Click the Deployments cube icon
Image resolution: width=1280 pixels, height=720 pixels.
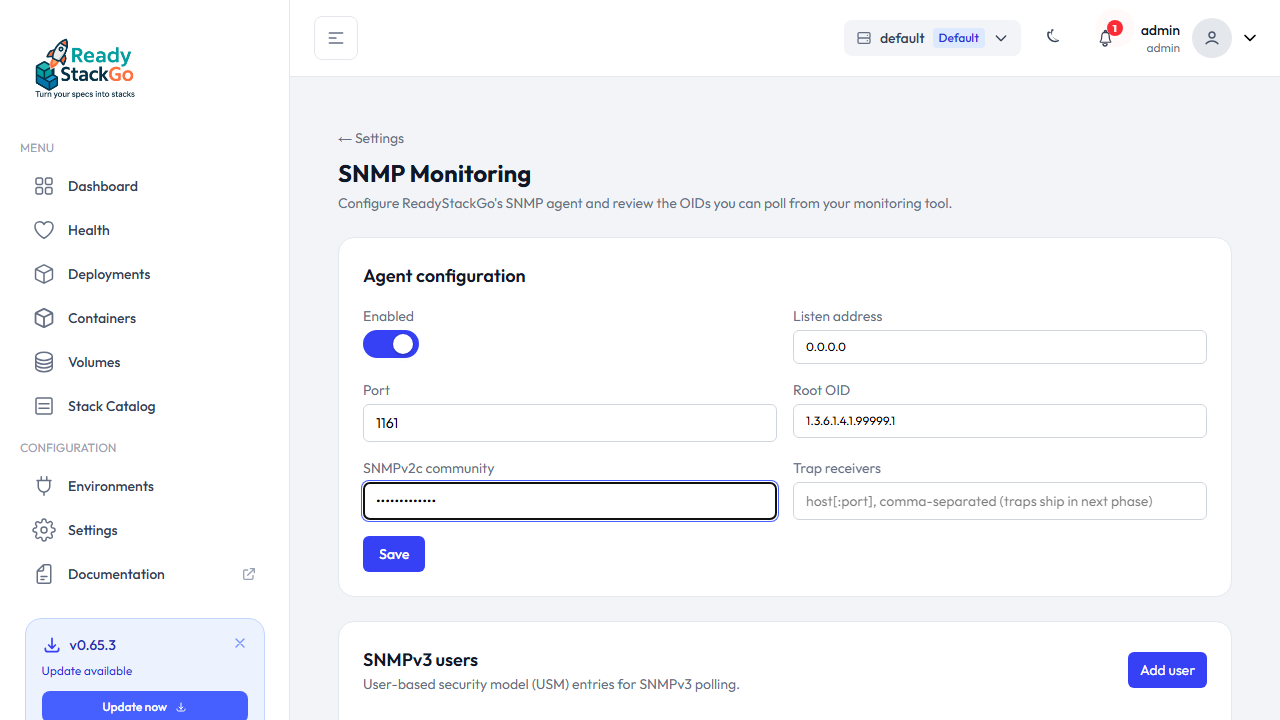[44, 274]
